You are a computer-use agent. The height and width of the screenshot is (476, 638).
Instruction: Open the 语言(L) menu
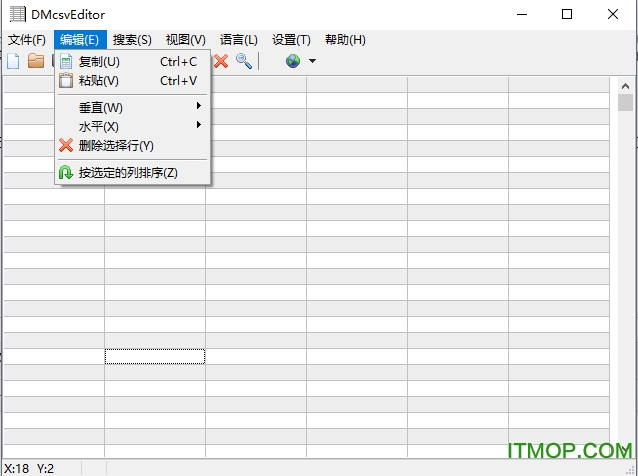coord(239,40)
